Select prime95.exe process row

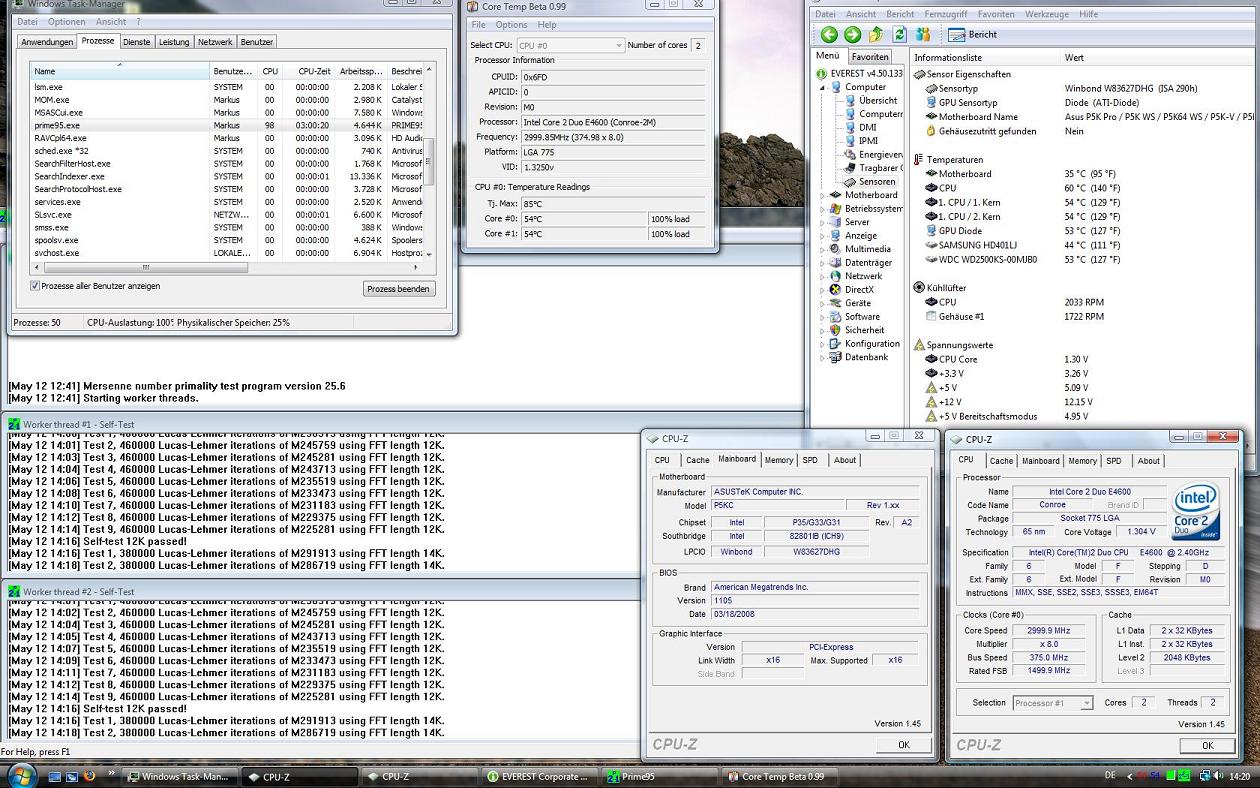(226, 126)
